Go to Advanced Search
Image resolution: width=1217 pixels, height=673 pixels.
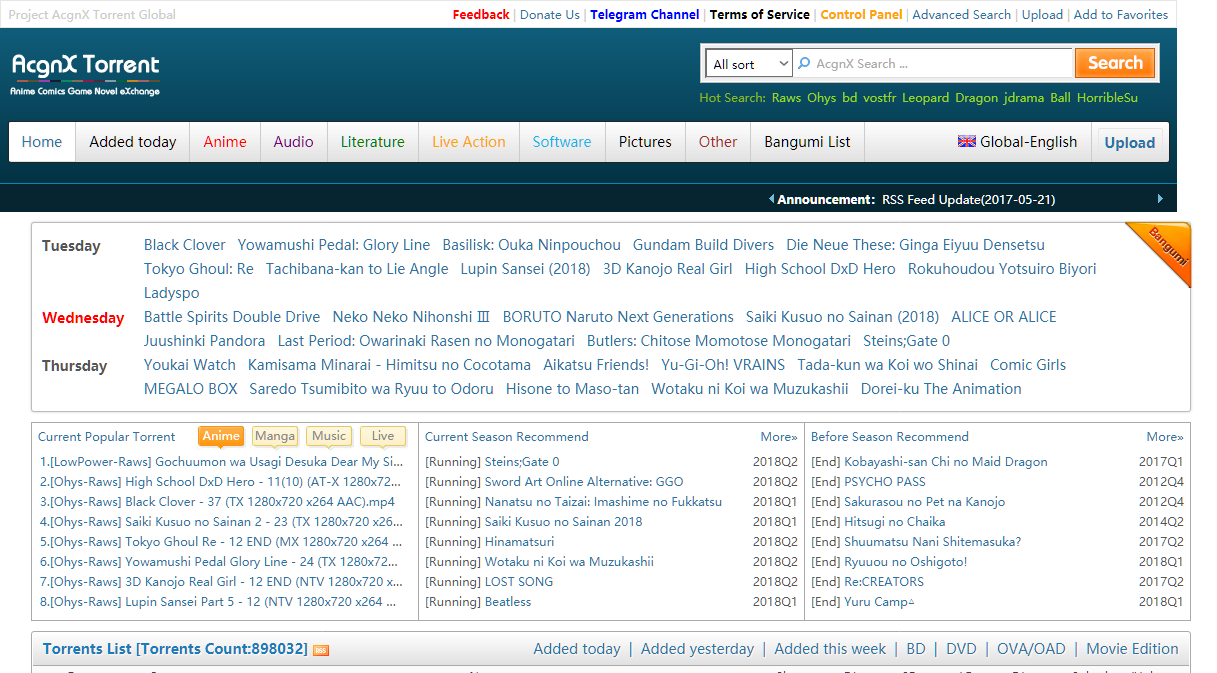[x=962, y=15]
